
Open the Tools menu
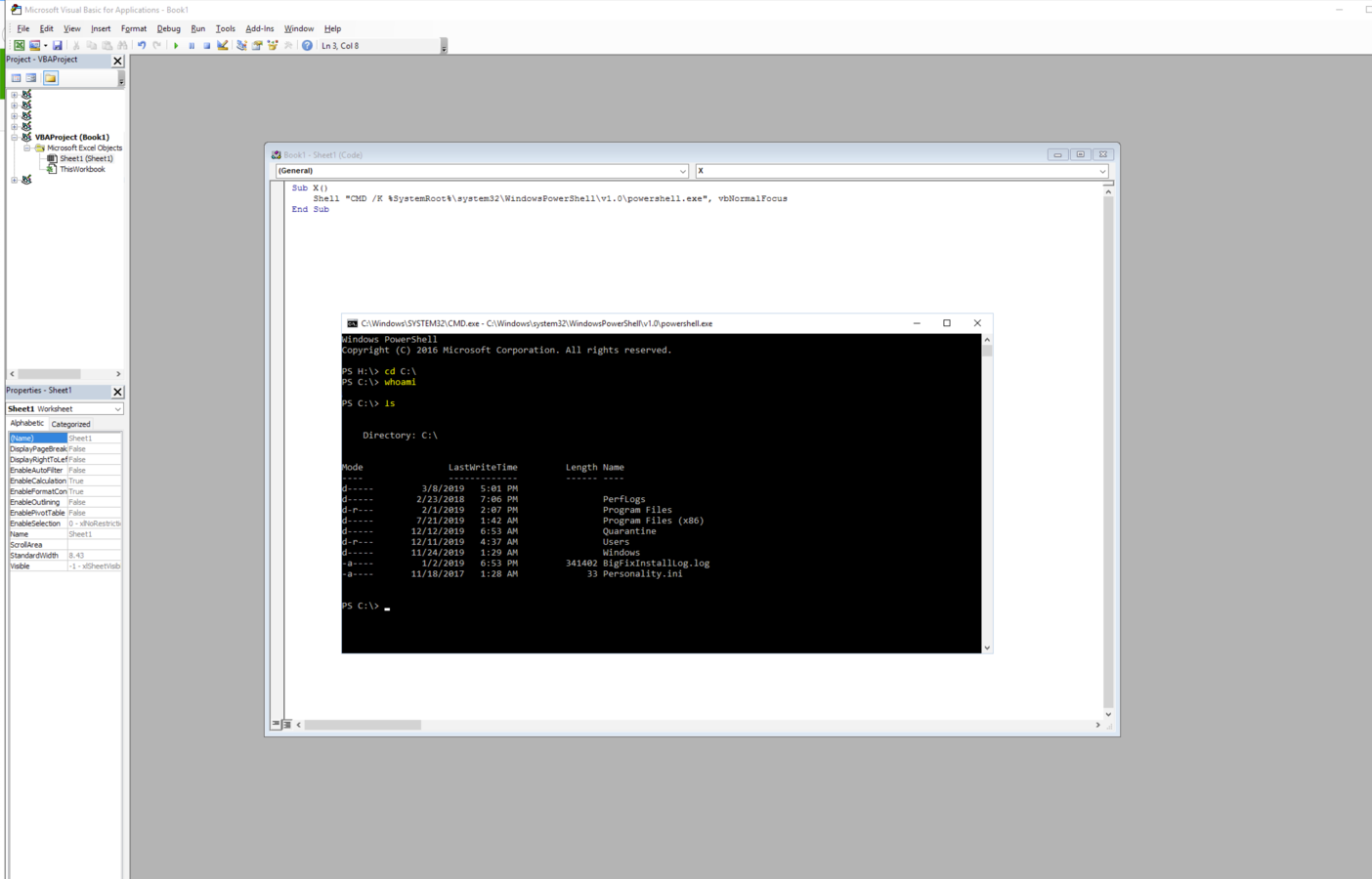(x=226, y=29)
